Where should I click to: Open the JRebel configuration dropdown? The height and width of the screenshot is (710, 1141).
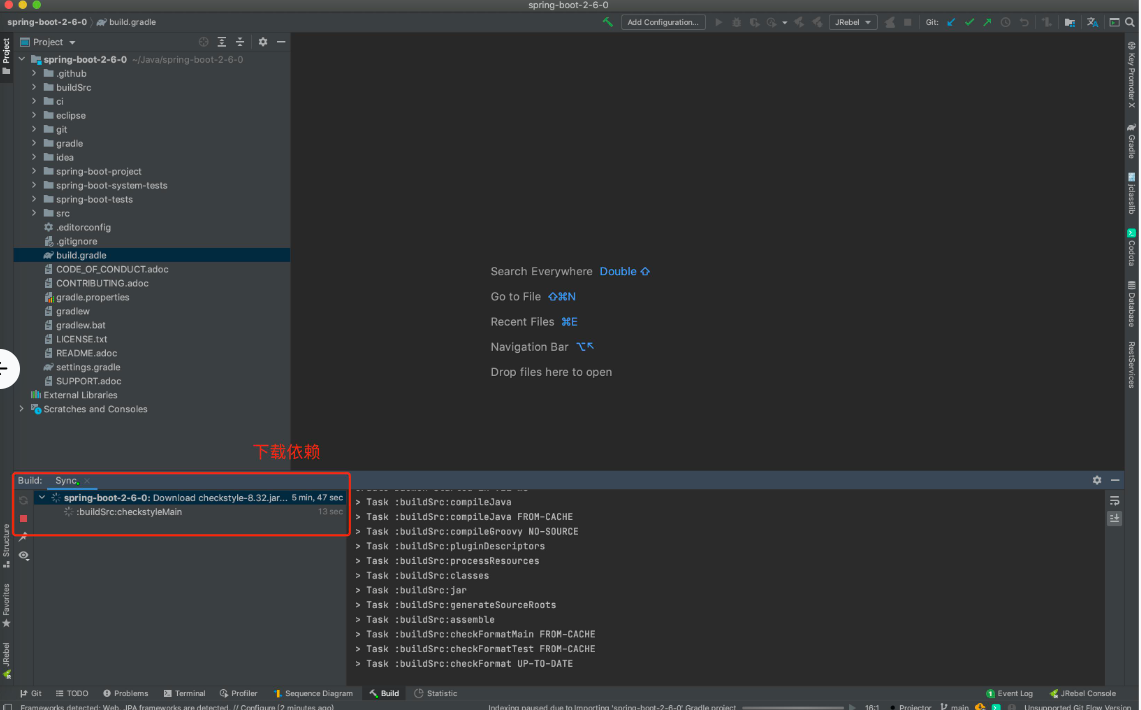tap(852, 23)
